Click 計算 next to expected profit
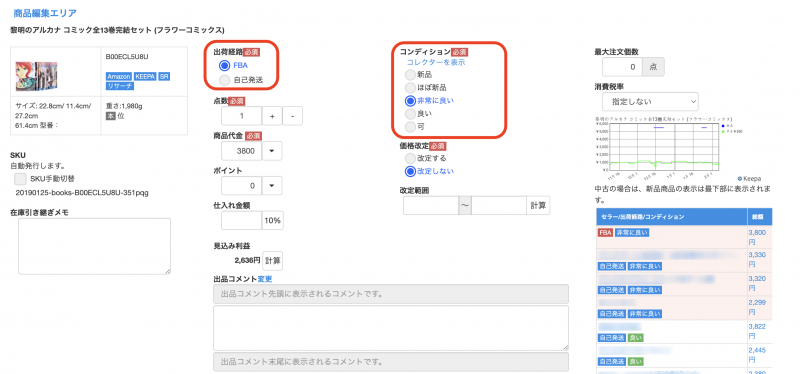The height and width of the screenshot is (374, 800). (272, 260)
